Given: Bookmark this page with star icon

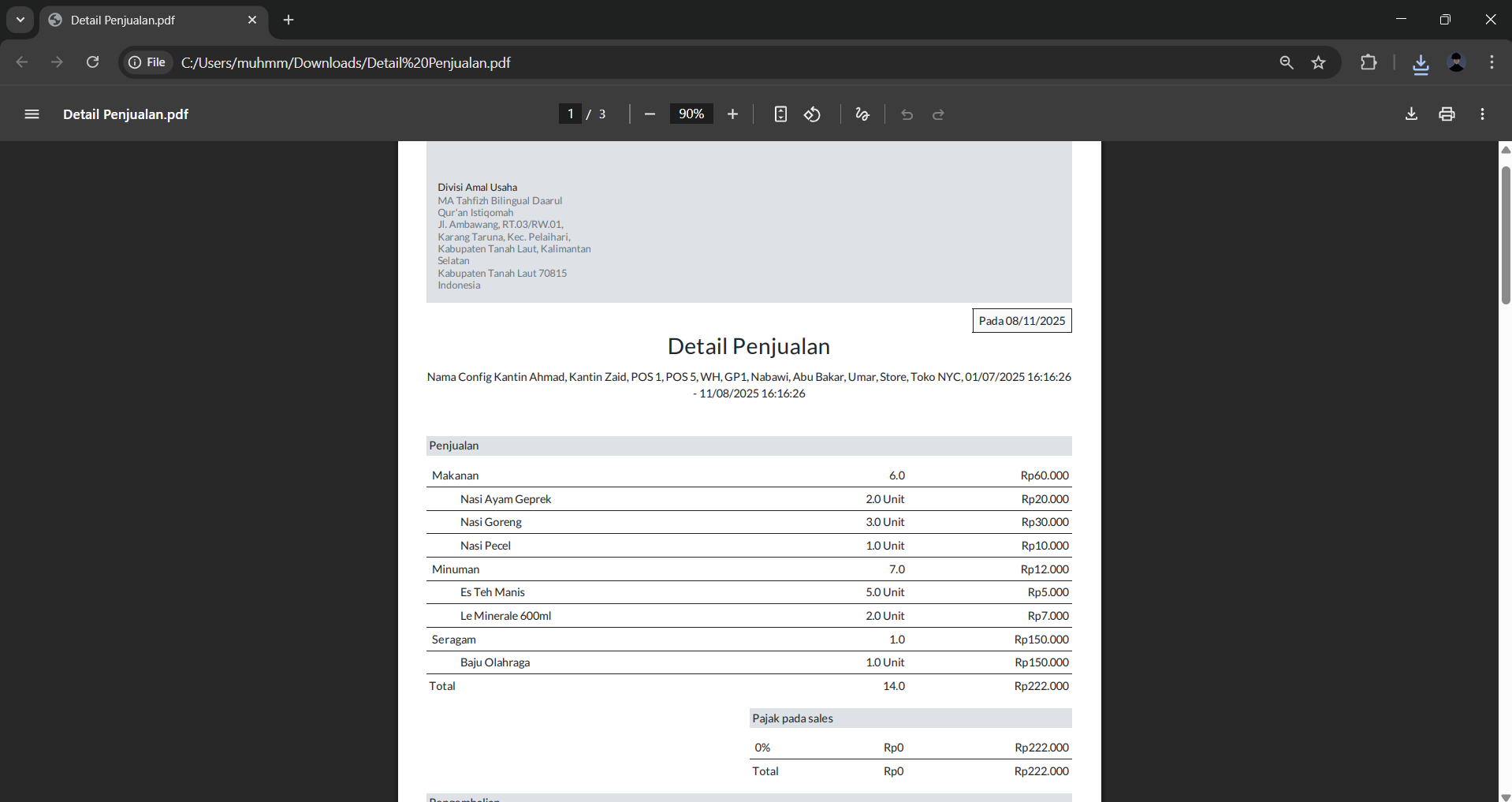Looking at the screenshot, I should [x=1318, y=62].
